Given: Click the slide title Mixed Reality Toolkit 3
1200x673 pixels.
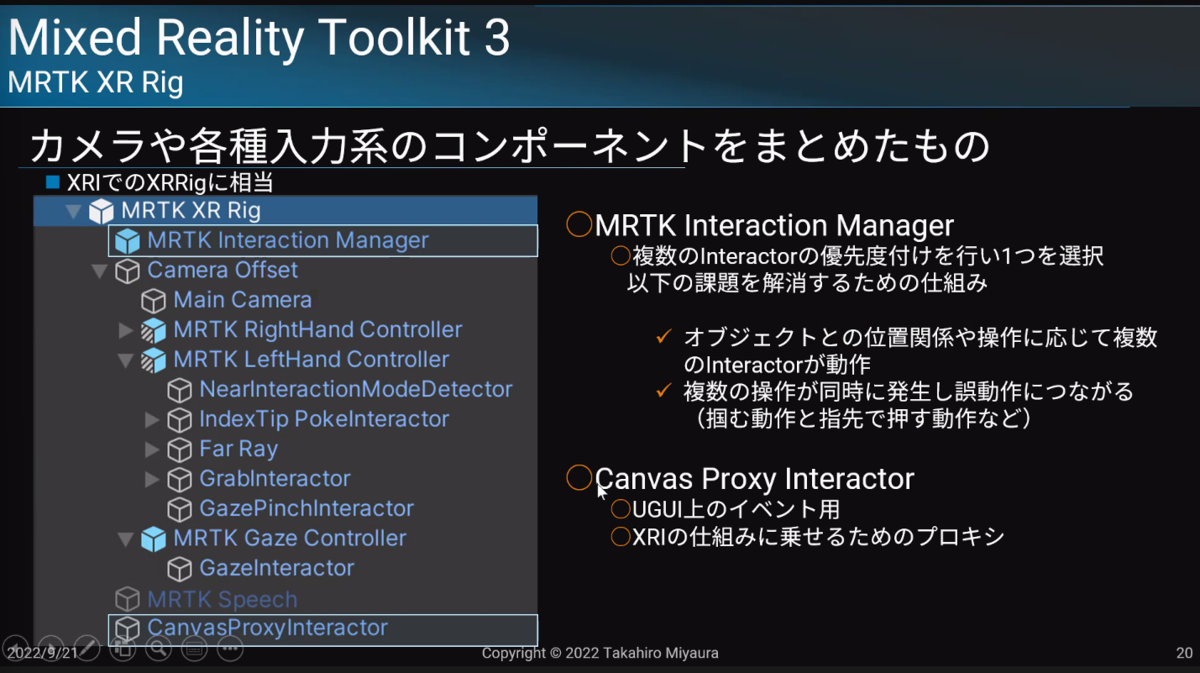Looking at the screenshot, I should point(259,40).
